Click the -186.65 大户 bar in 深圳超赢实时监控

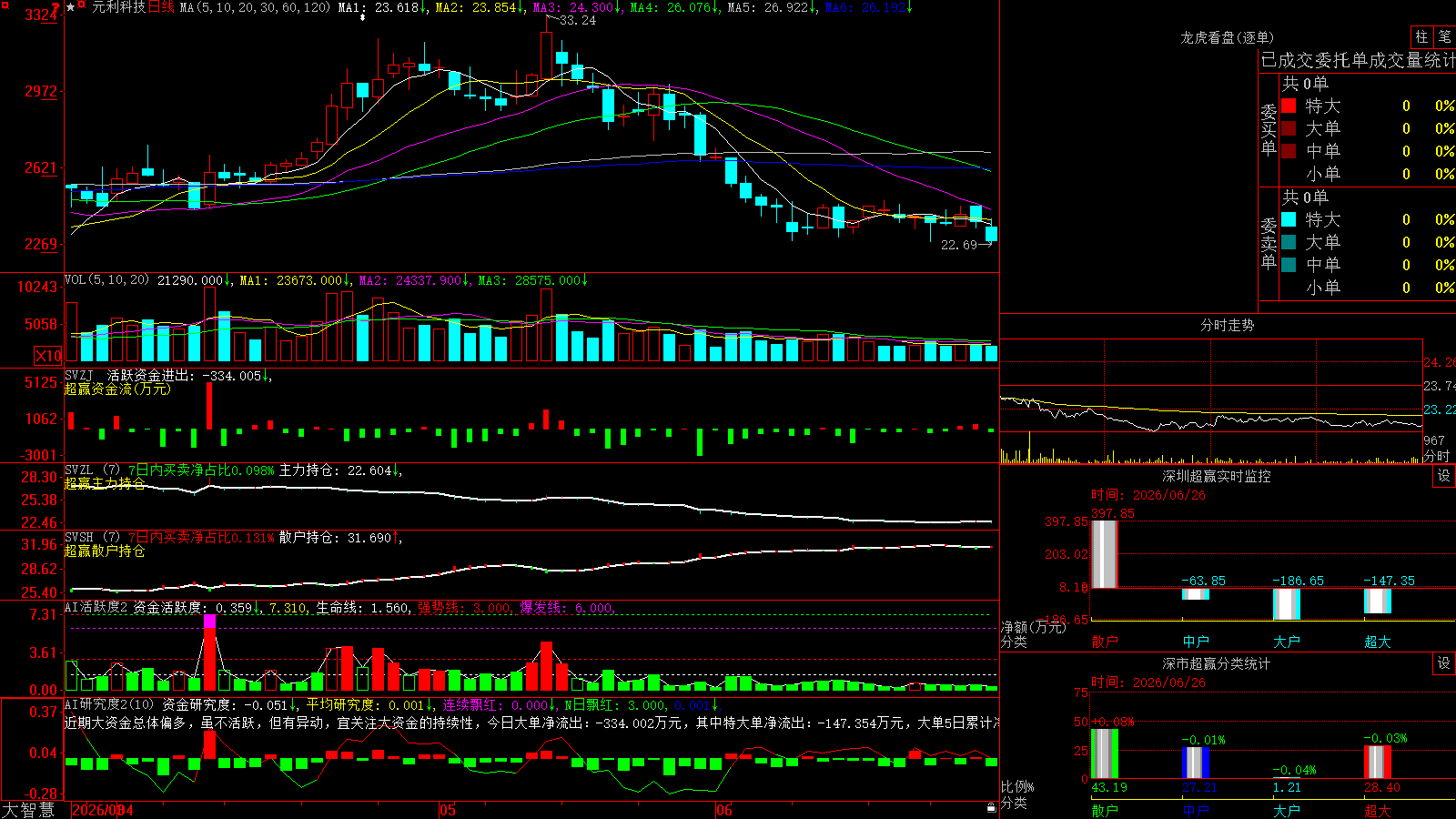pyautogui.click(x=1287, y=604)
